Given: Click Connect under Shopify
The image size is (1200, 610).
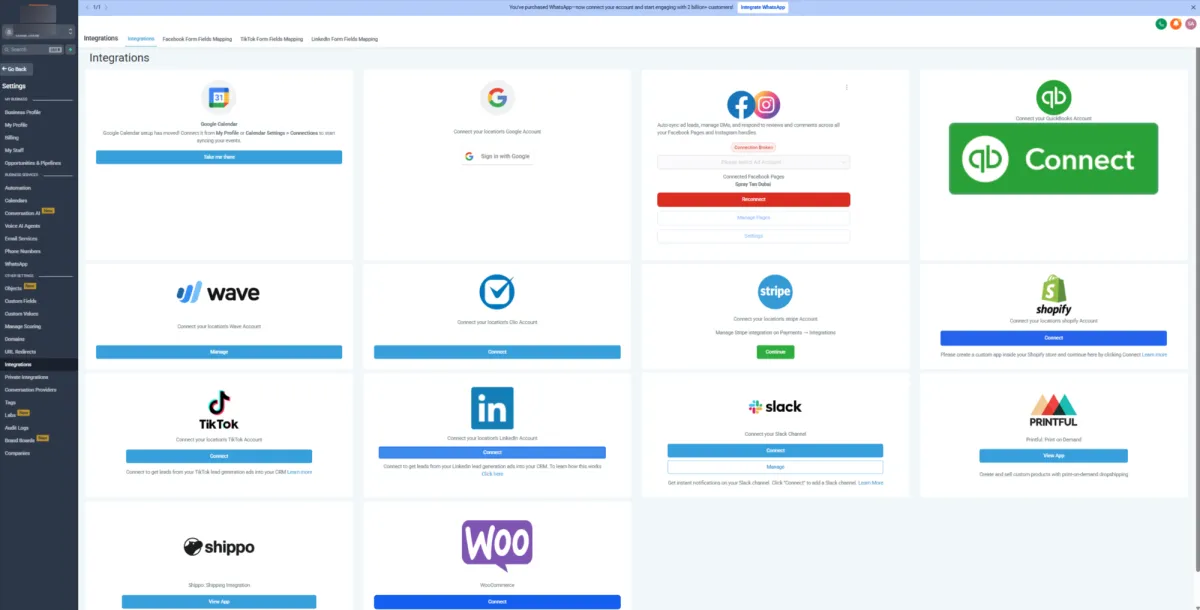Looking at the screenshot, I should (x=1053, y=338).
